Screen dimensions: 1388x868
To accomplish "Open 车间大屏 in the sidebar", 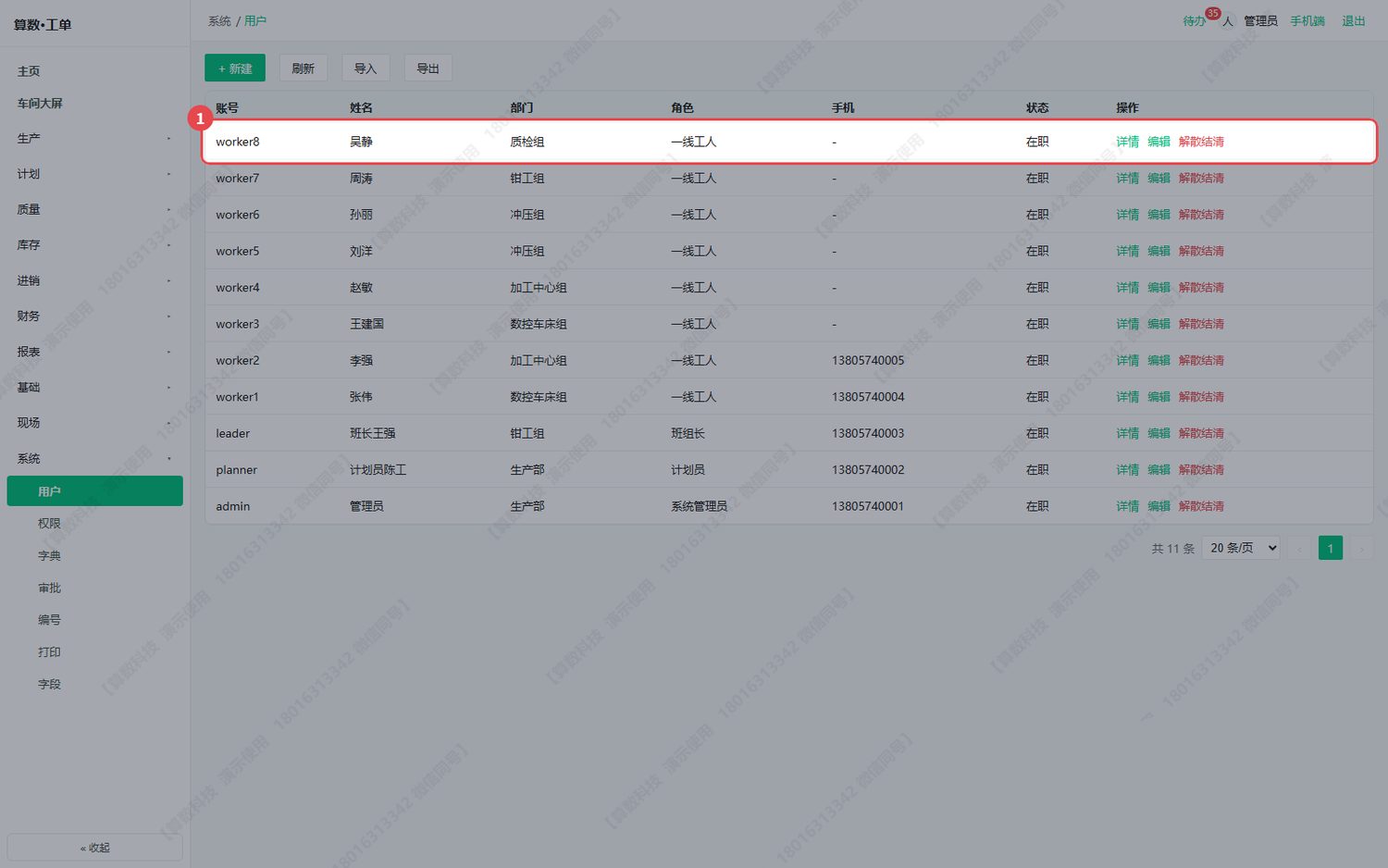I will pyautogui.click(x=94, y=104).
